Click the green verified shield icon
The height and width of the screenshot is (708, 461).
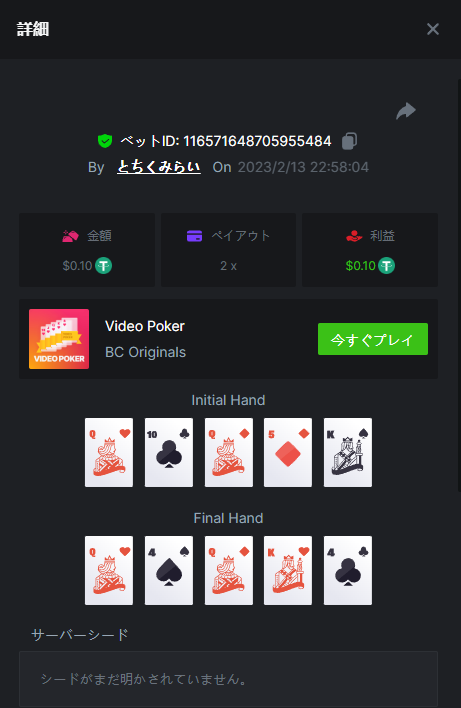(x=105, y=141)
